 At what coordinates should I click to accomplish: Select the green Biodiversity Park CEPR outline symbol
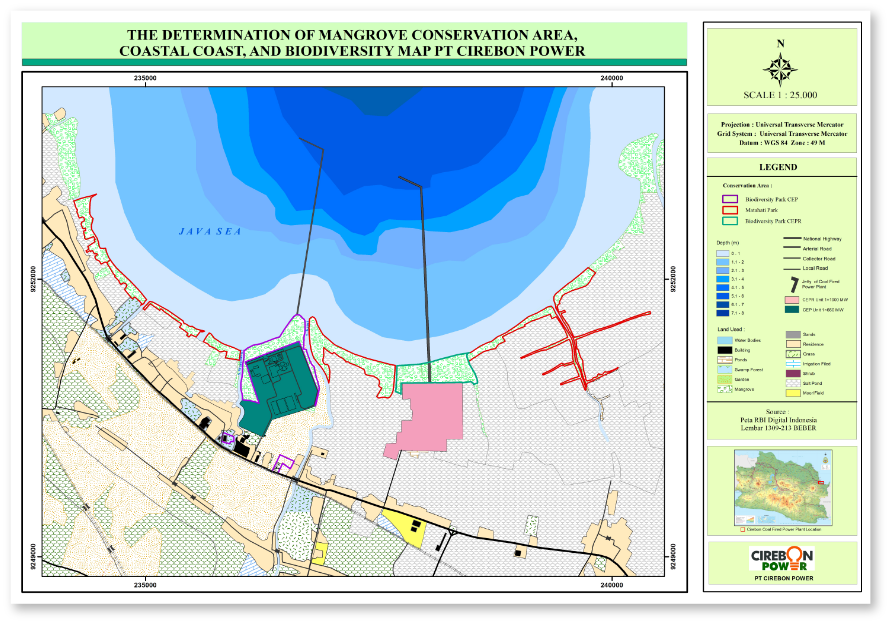coord(729,221)
